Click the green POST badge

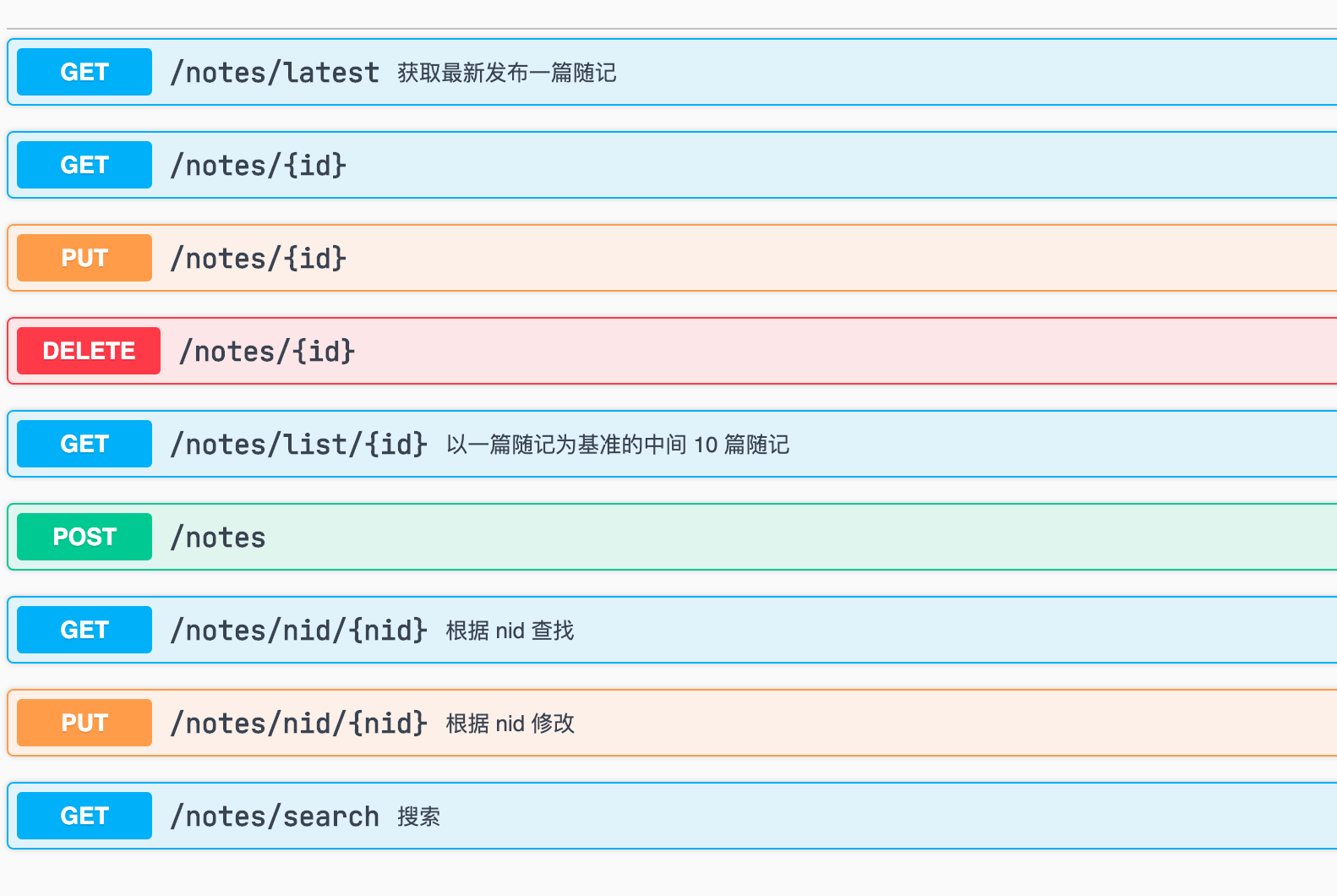point(83,537)
